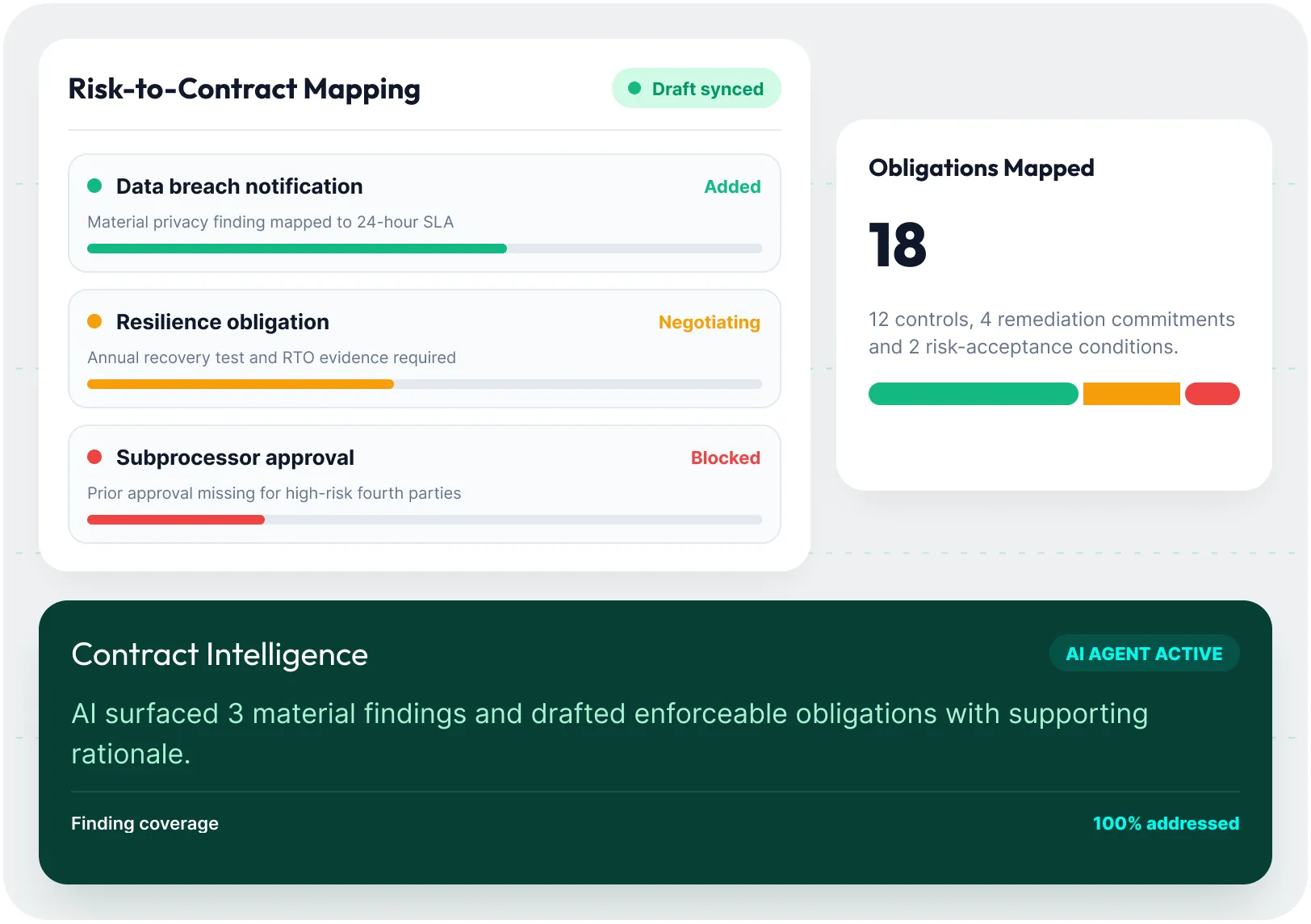Click the 100% addressed coverage value
The image size is (1311, 924).
tap(1166, 823)
